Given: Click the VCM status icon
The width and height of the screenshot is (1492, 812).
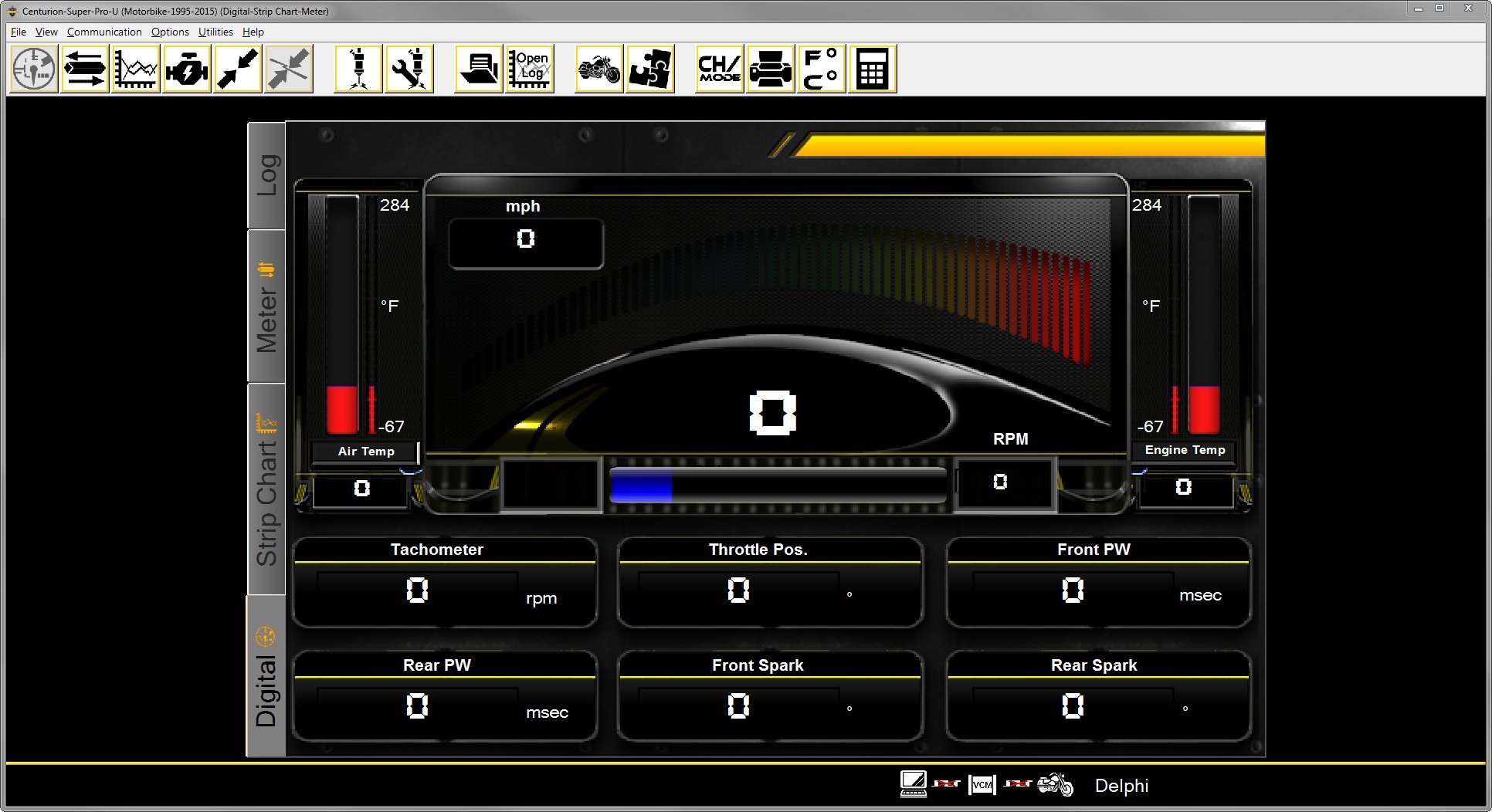Looking at the screenshot, I should 982,785.
